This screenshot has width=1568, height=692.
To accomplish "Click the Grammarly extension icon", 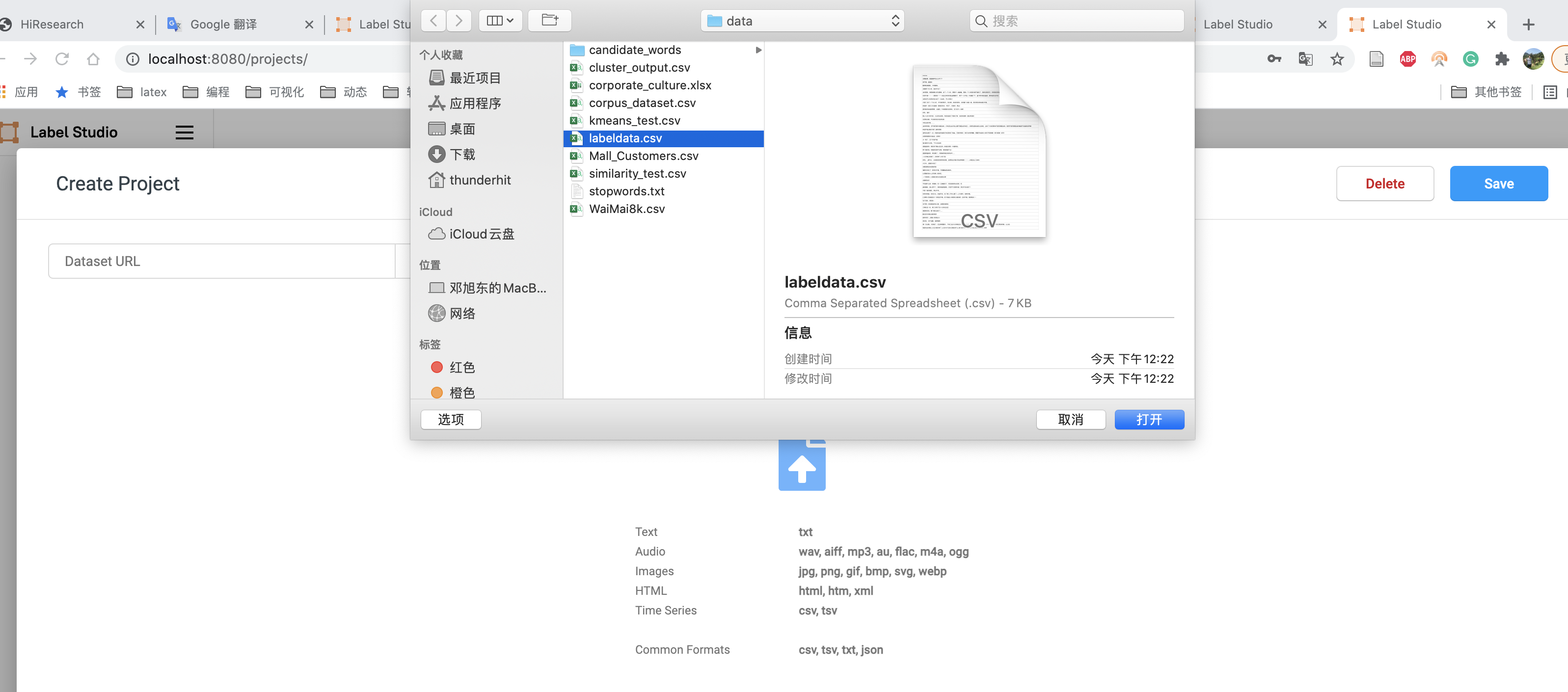I will coord(1470,59).
